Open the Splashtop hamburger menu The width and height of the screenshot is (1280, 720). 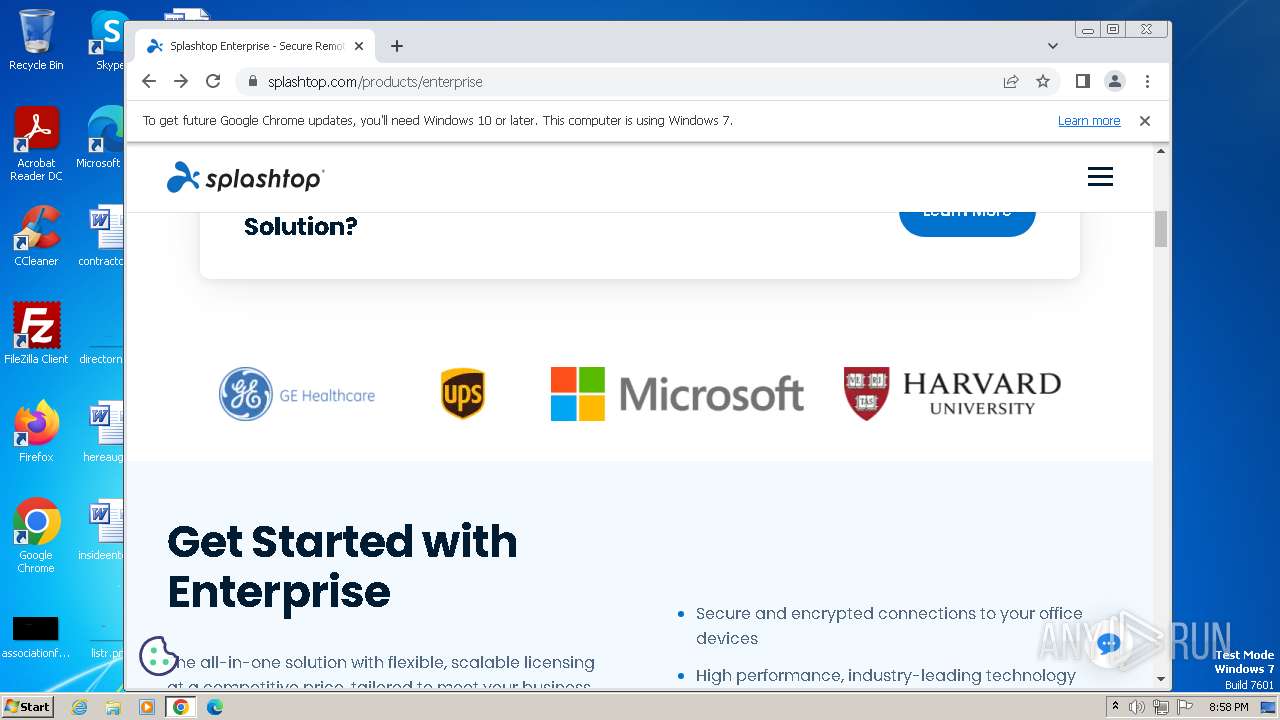[x=1100, y=177]
